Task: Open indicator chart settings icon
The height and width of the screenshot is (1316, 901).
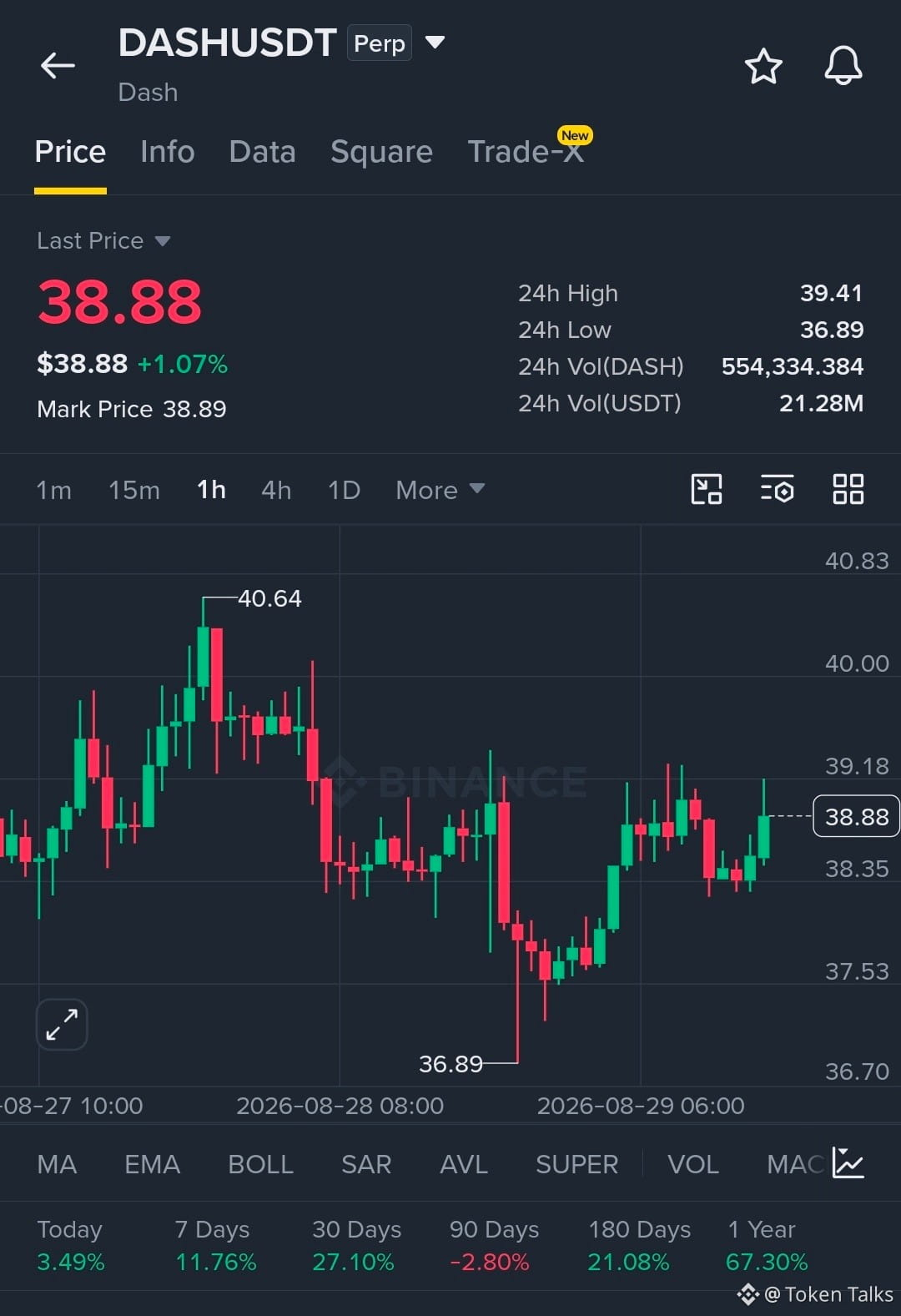Action: point(848,1163)
